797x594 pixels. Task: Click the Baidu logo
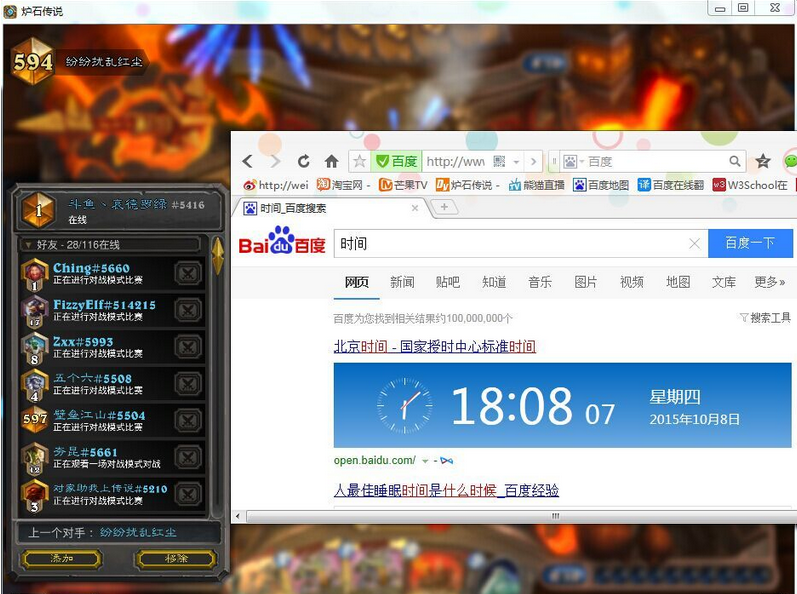pyautogui.click(x=282, y=241)
